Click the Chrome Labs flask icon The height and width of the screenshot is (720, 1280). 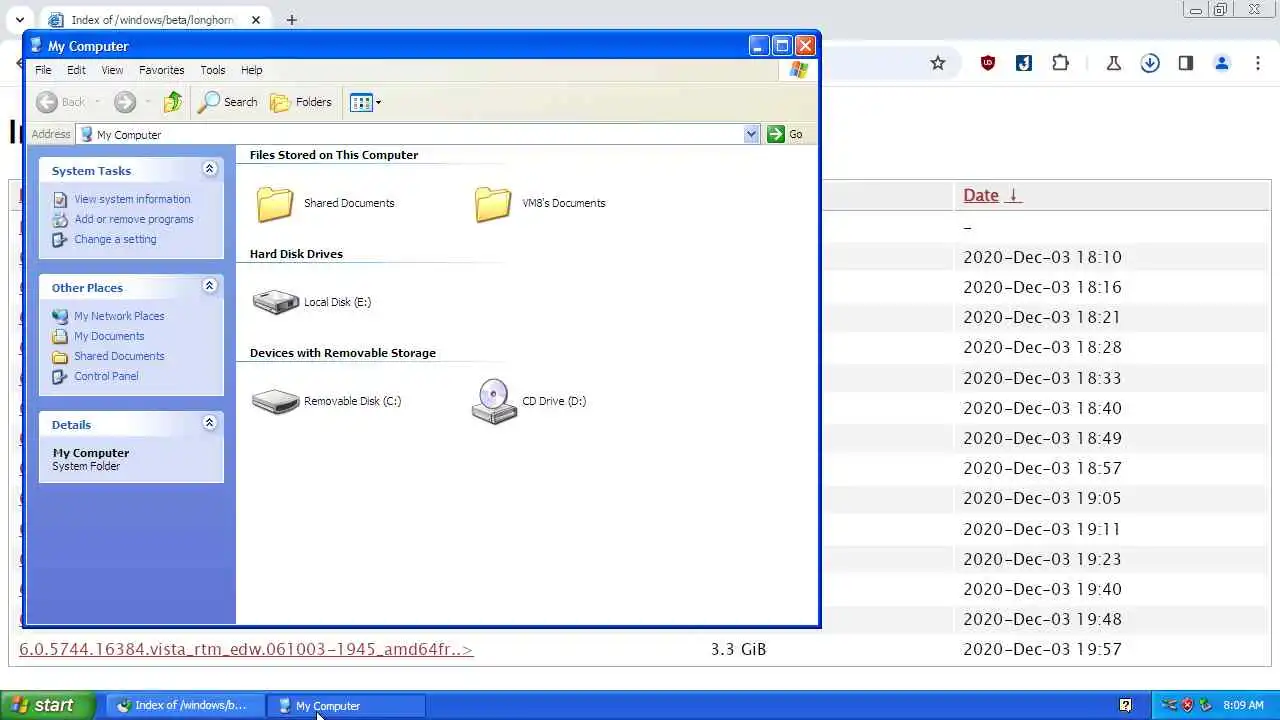click(x=1113, y=63)
